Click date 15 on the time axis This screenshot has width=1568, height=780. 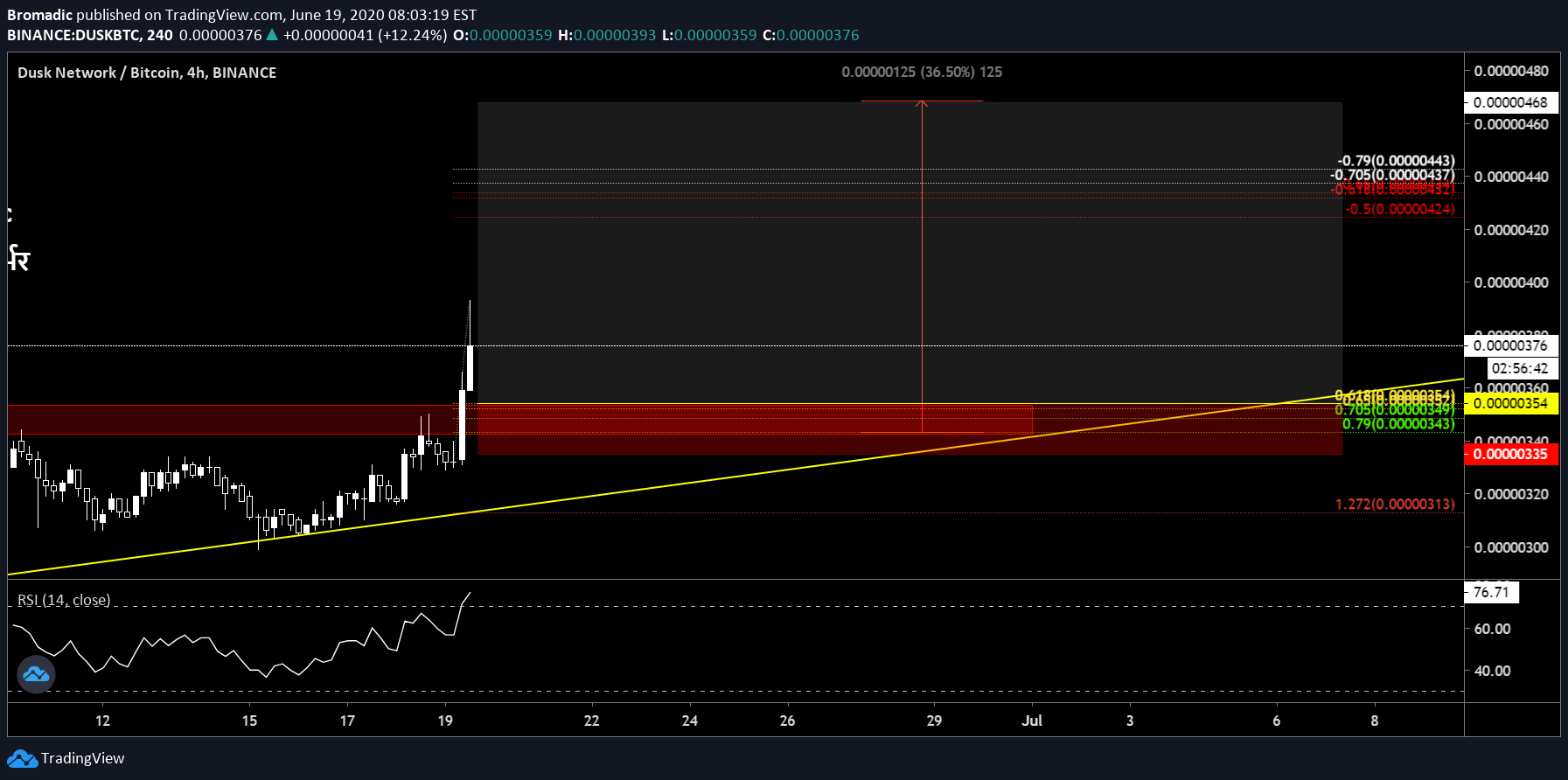coord(249,721)
